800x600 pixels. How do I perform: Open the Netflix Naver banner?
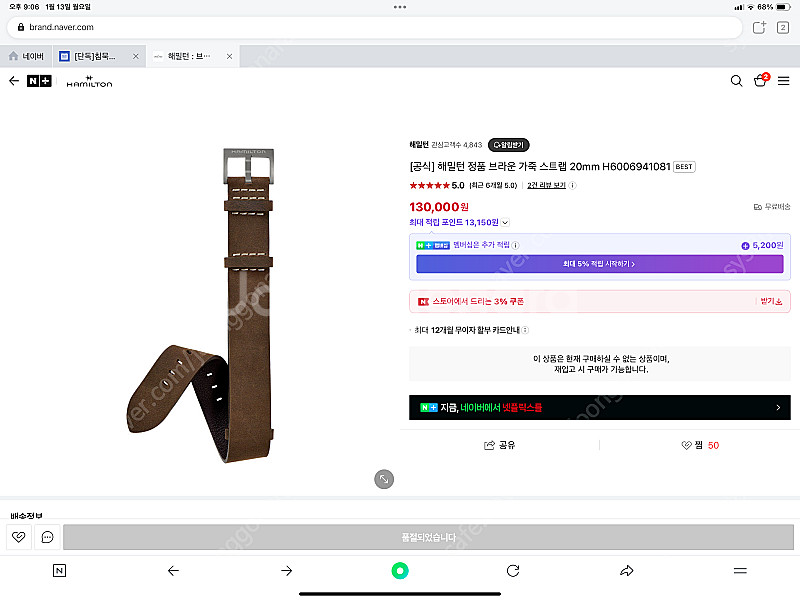tap(599, 407)
